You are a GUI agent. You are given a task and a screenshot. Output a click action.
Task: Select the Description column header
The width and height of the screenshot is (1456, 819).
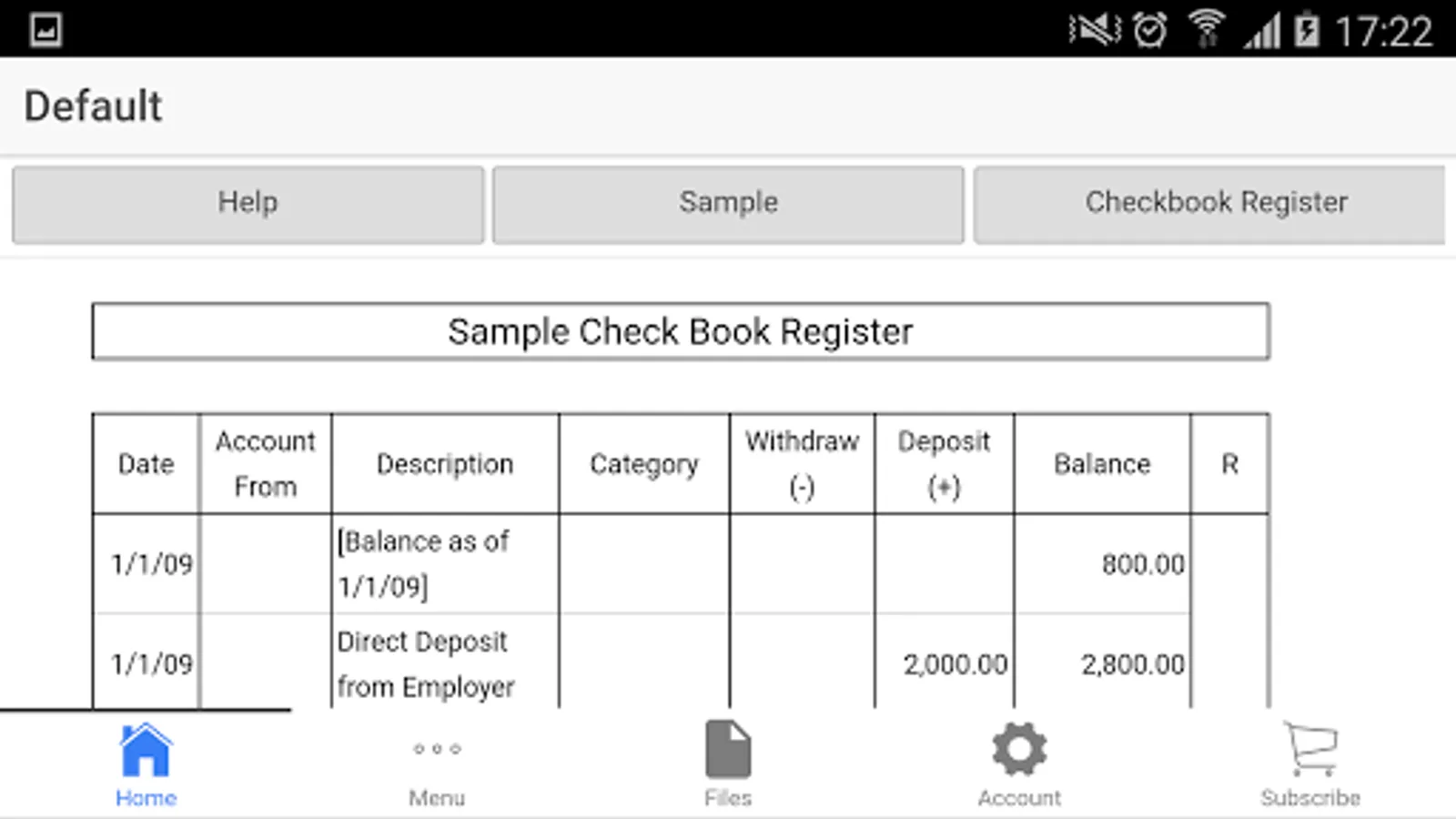pos(445,464)
